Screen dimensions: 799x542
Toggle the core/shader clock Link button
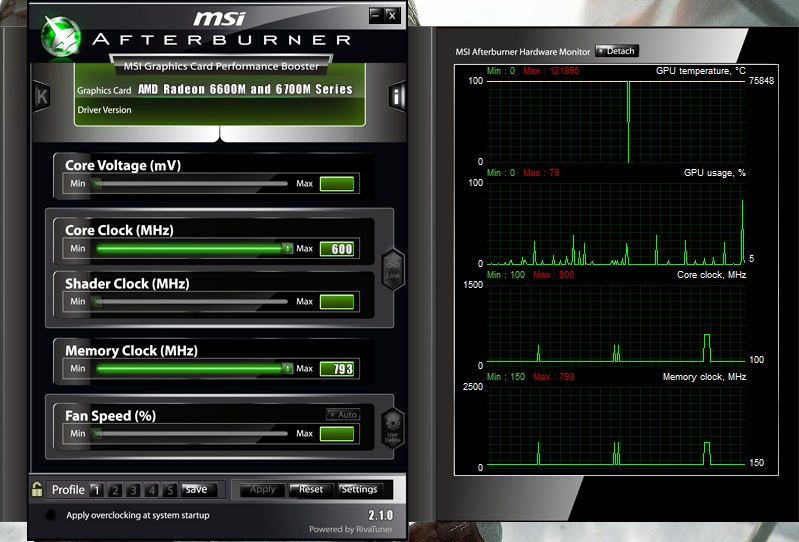pyautogui.click(x=393, y=269)
